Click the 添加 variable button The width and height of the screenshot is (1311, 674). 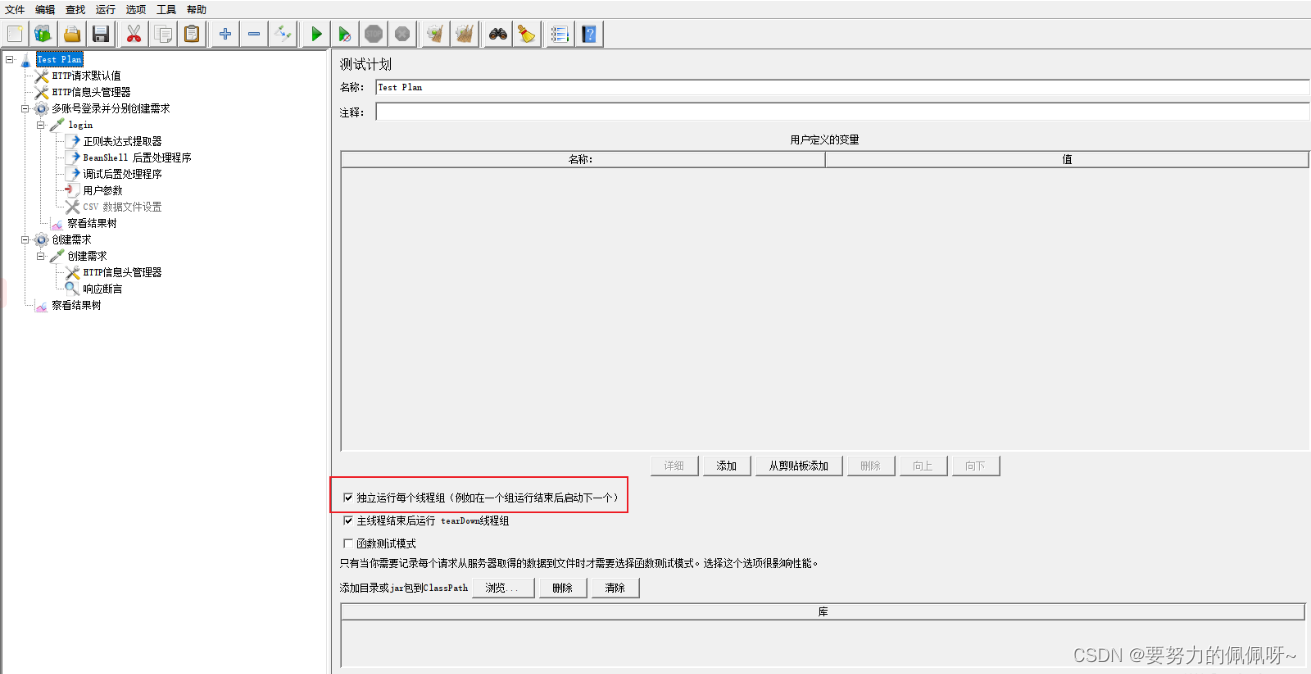tap(727, 466)
